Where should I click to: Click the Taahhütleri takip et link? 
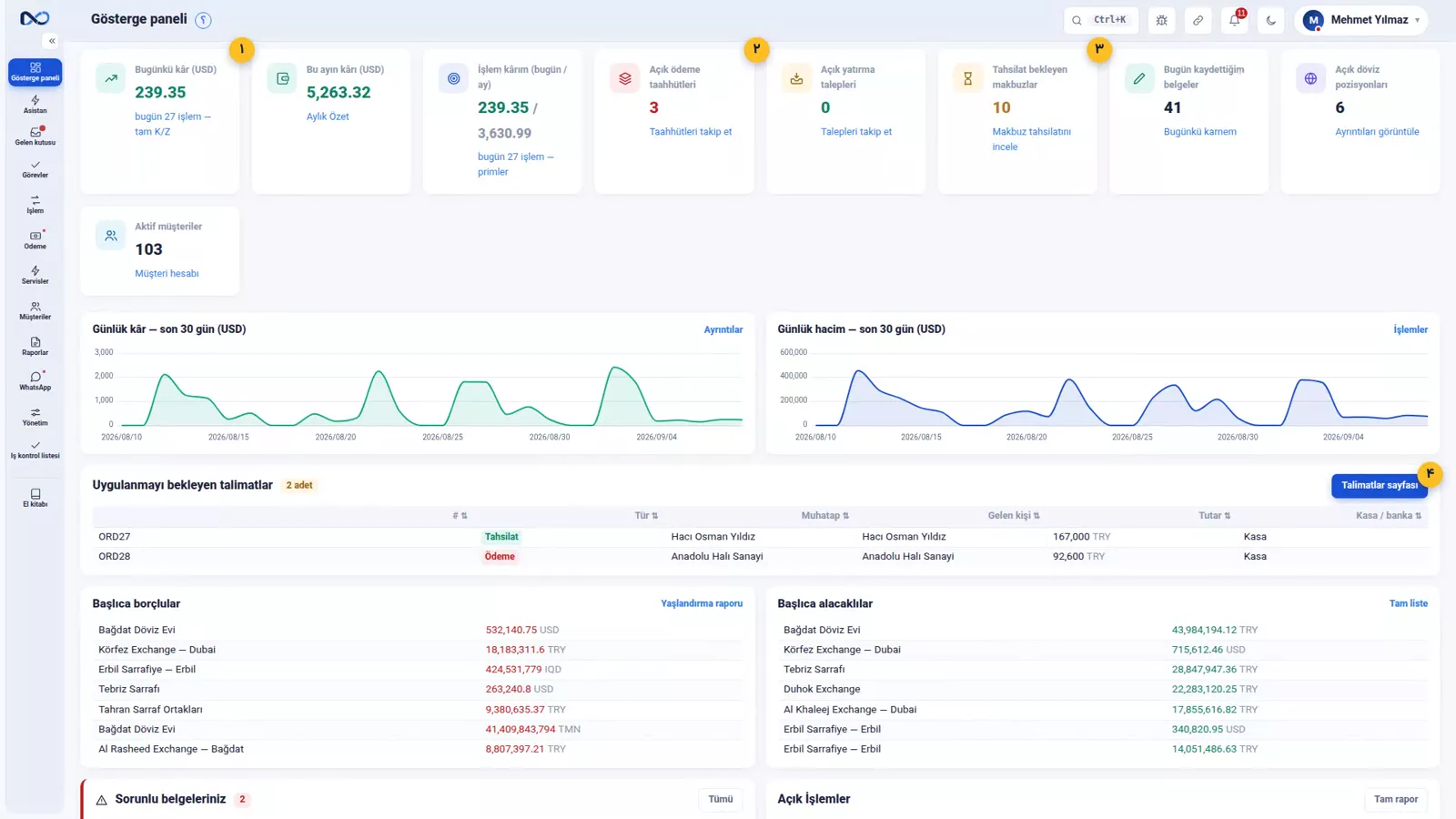point(691,132)
